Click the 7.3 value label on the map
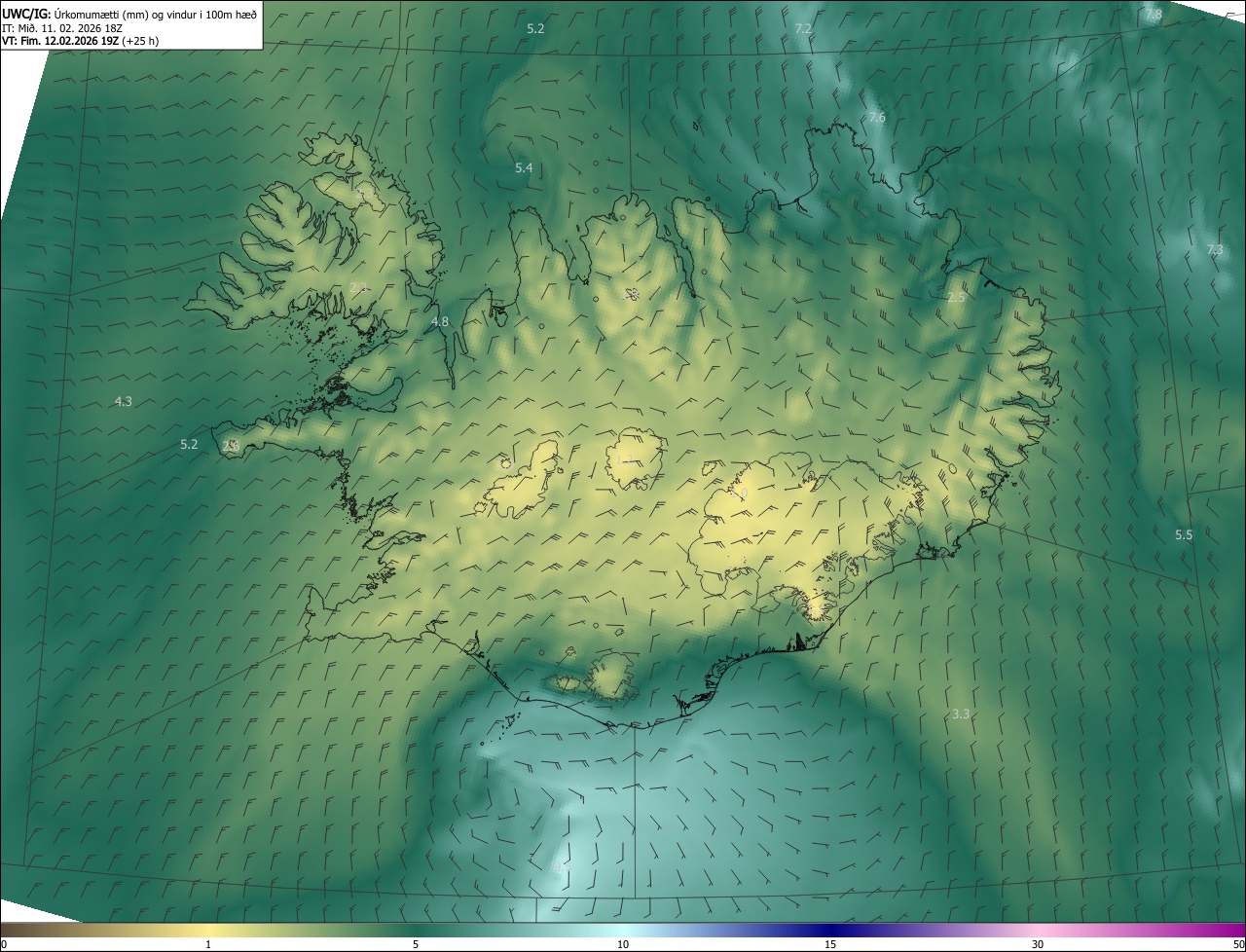Screen dimensions: 1246x952 pyautogui.click(x=1215, y=250)
